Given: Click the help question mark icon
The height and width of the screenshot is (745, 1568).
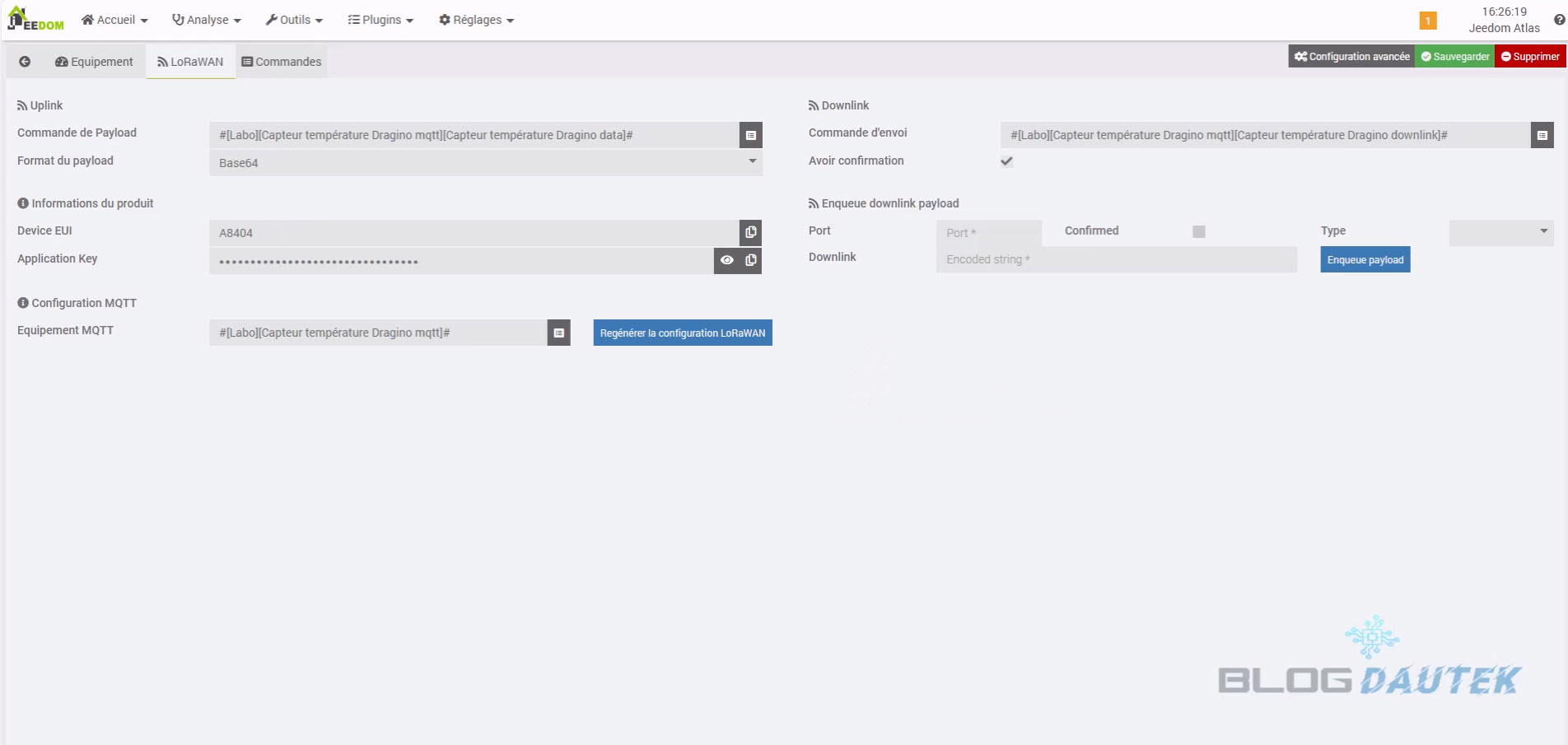Looking at the screenshot, I should coord(1559,20).
